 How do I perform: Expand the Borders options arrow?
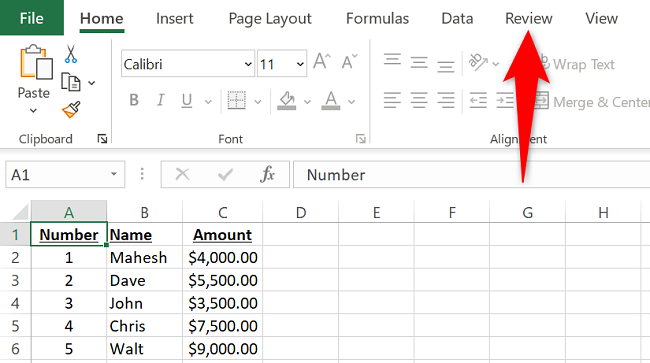point(257,102)
